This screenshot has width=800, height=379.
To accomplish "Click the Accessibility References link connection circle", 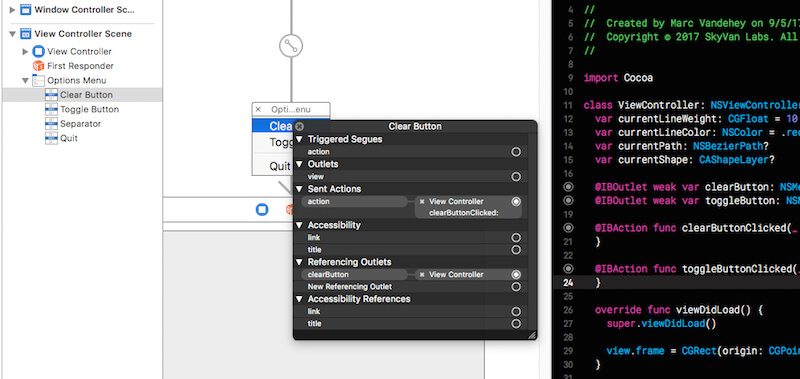I will pos(516,312).
